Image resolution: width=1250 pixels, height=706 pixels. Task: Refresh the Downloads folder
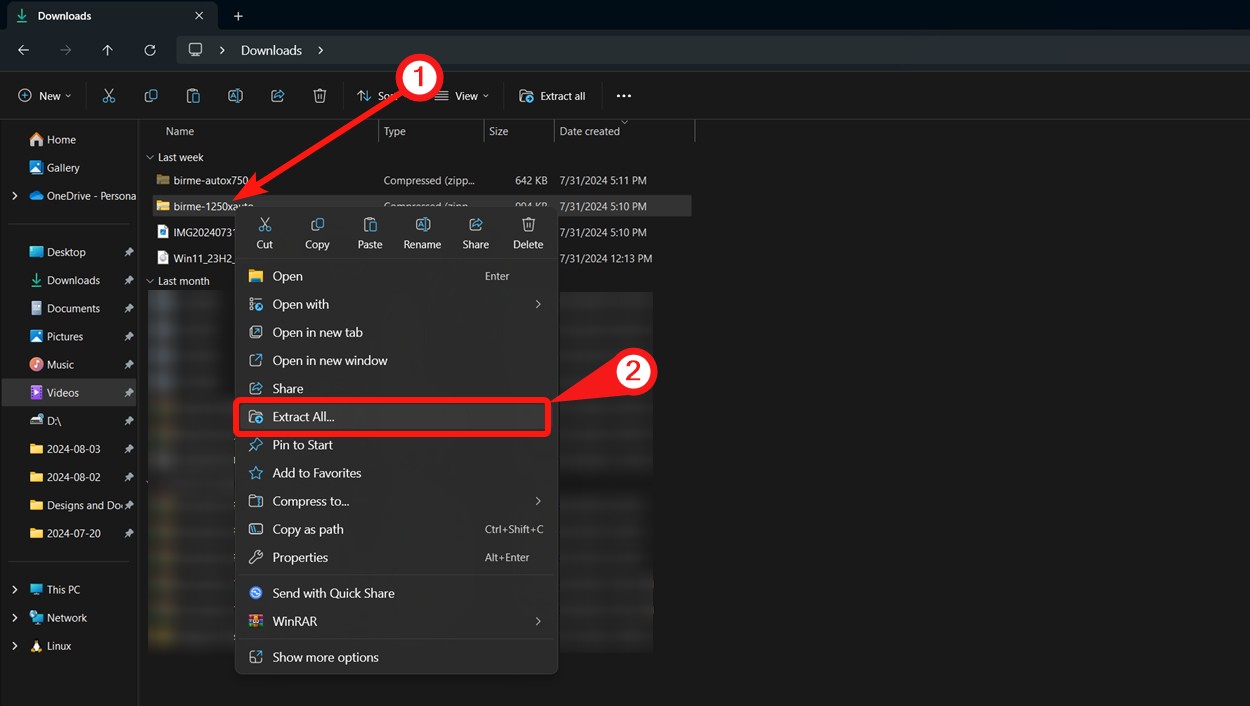point(150,50)
